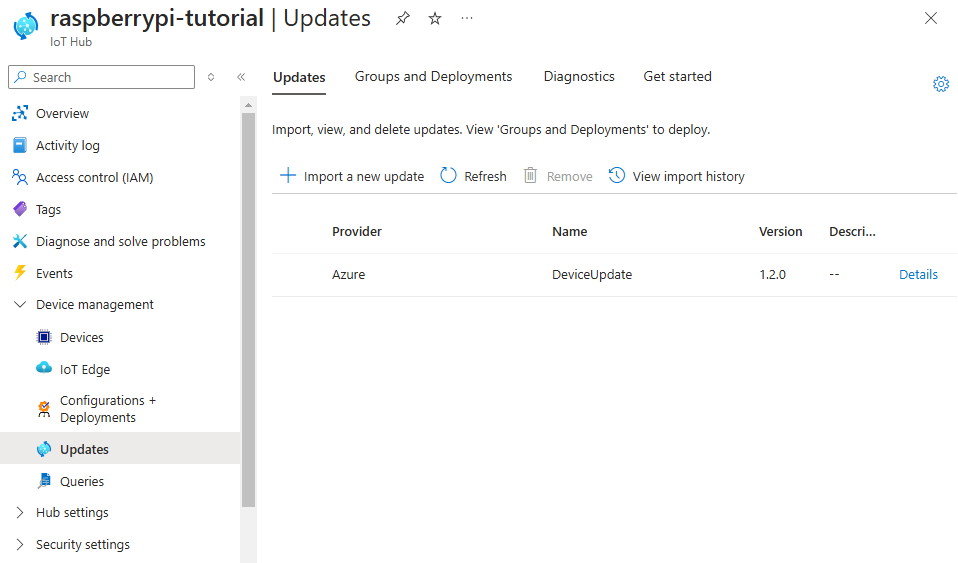The image size is (958, 563).
Task: Toggle expand/collapse all menu groups arrows
Action: pos(211,77)
